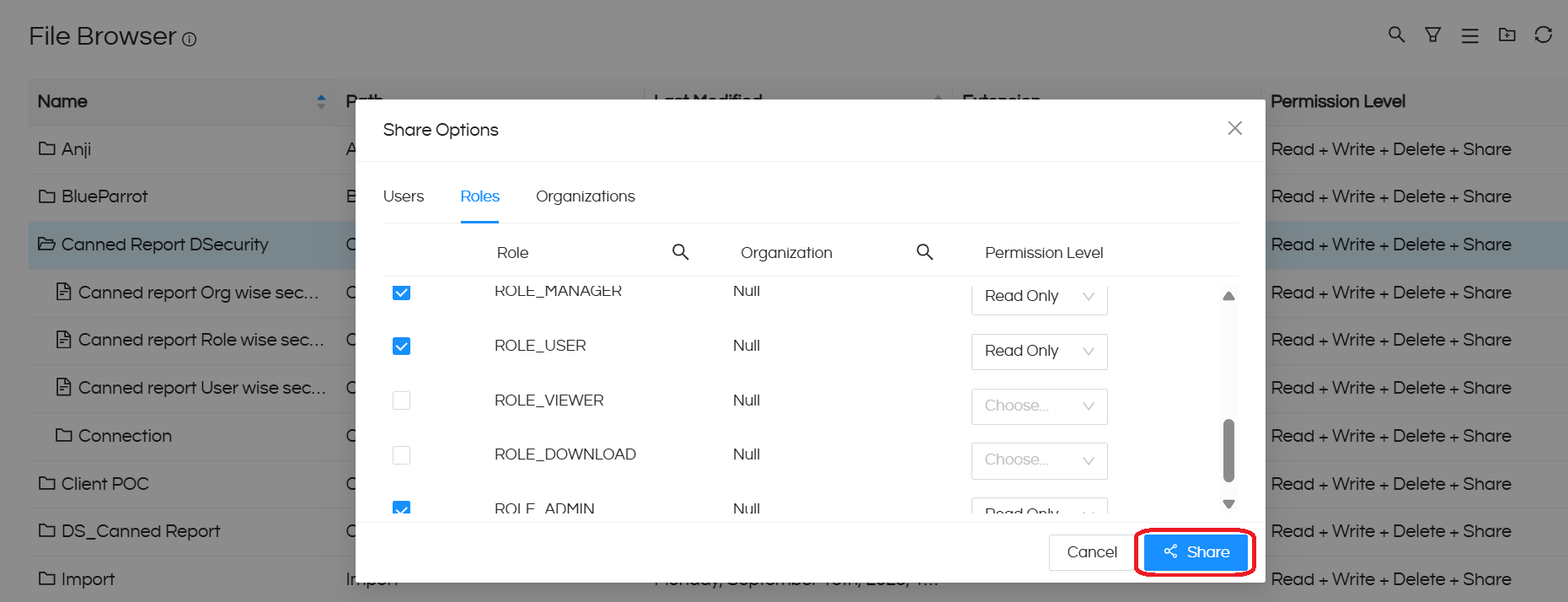Click the refresh icon in File Browser

1543,35
